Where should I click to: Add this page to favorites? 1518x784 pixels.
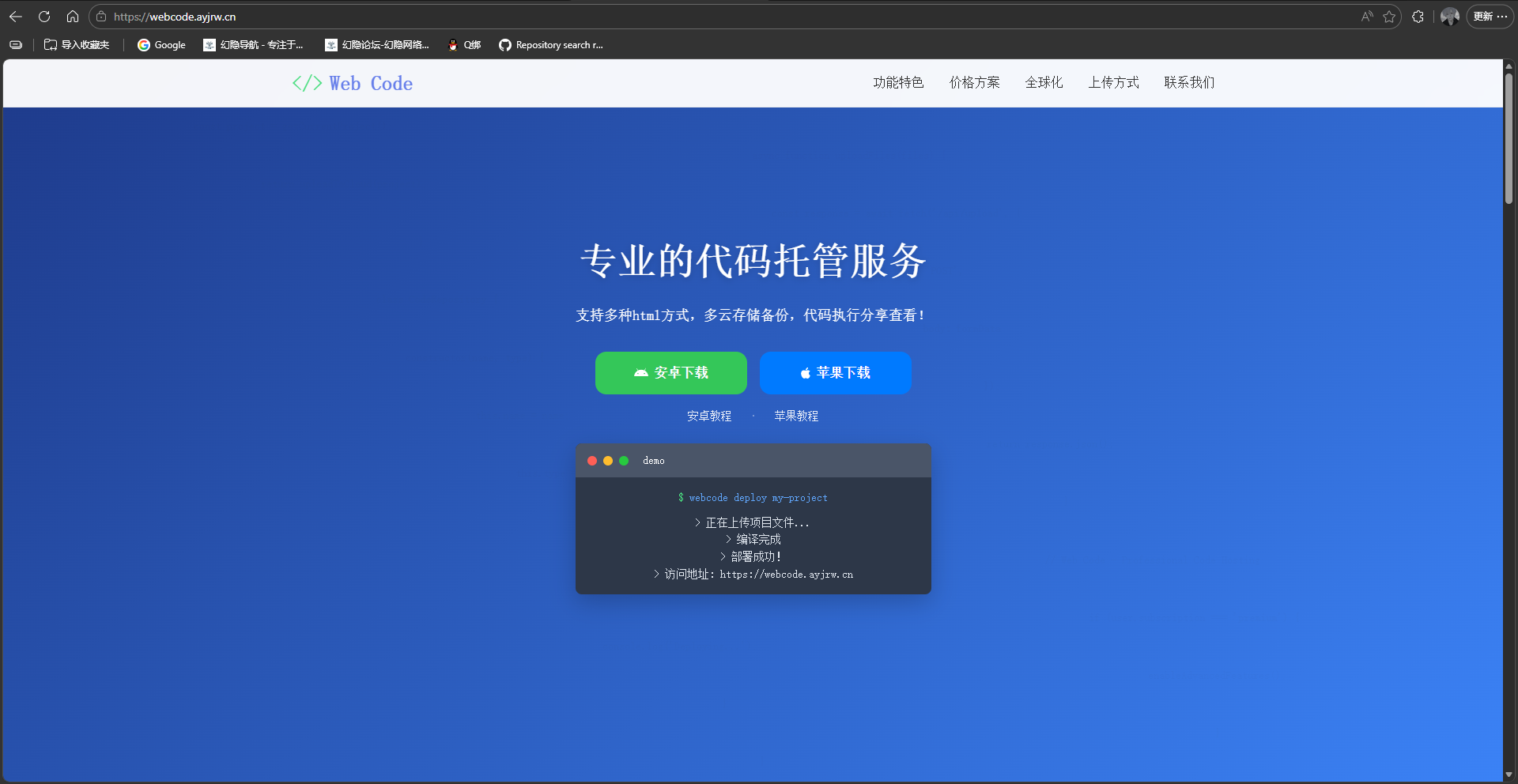1390,16
